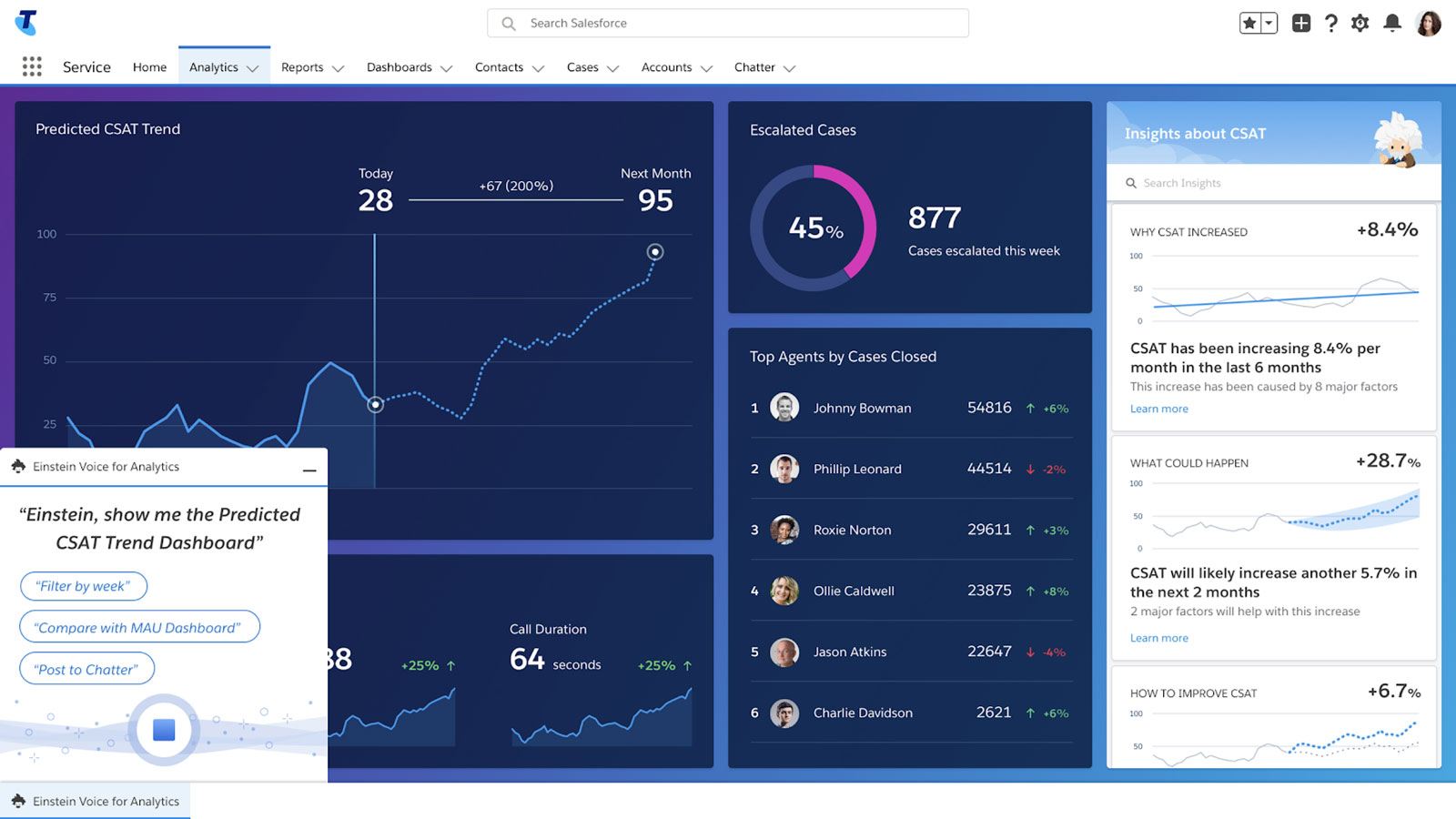Expand the Reports dropdown
1456x819 pixels.
coord(339,67)
